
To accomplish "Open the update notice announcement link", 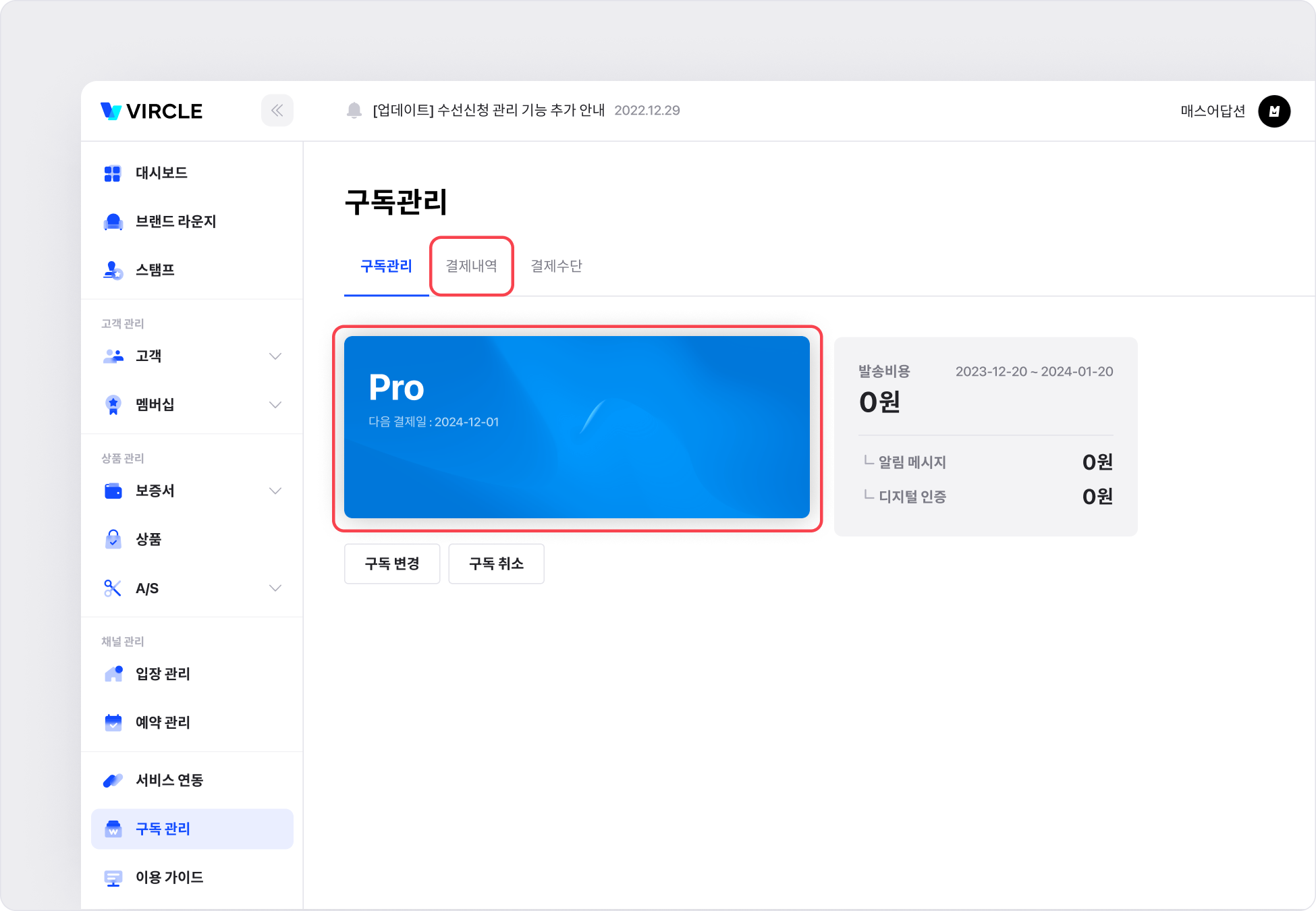I will point(489,111).
